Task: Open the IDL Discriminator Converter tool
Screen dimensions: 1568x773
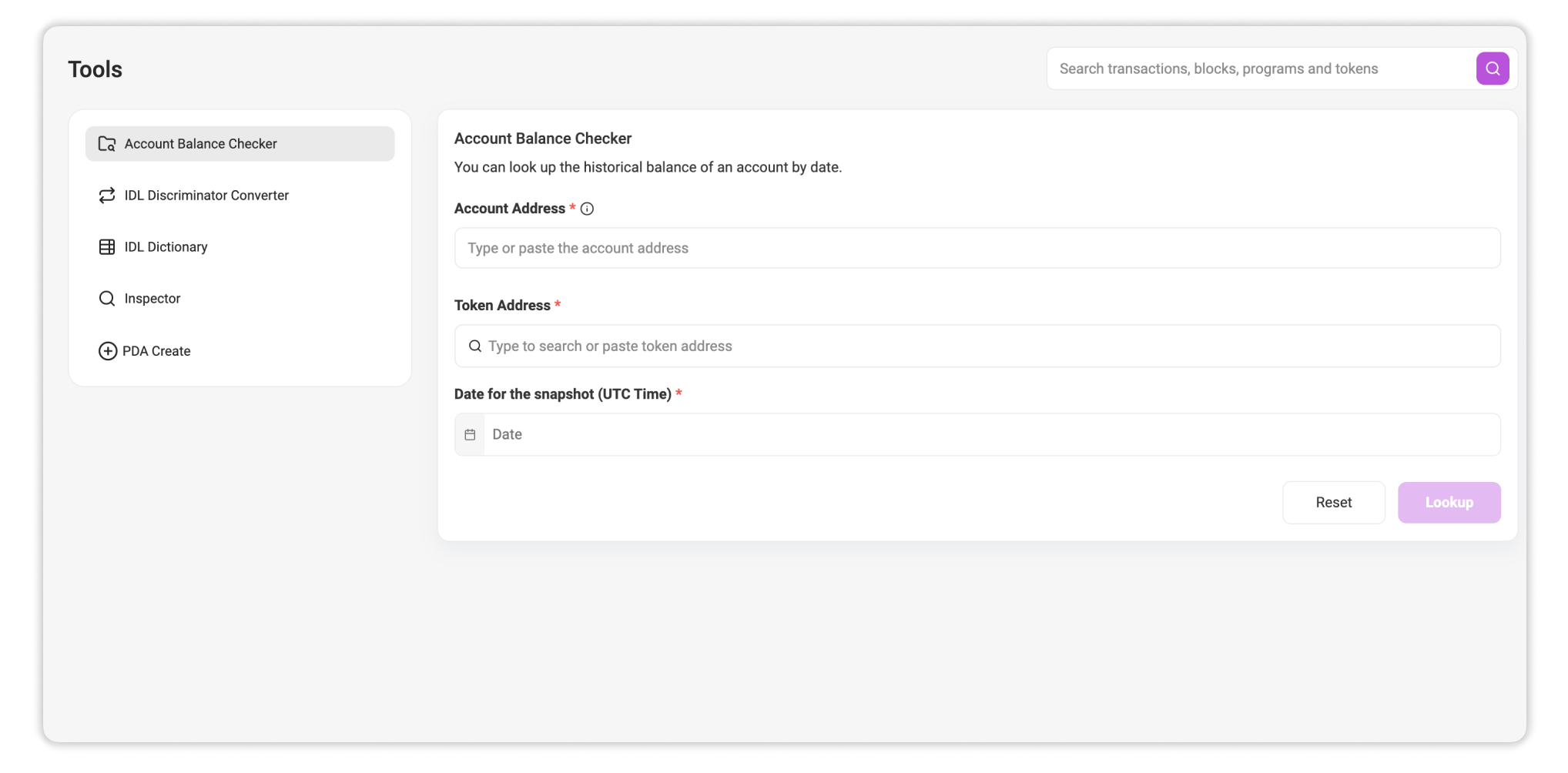Action: pos(206,196)
